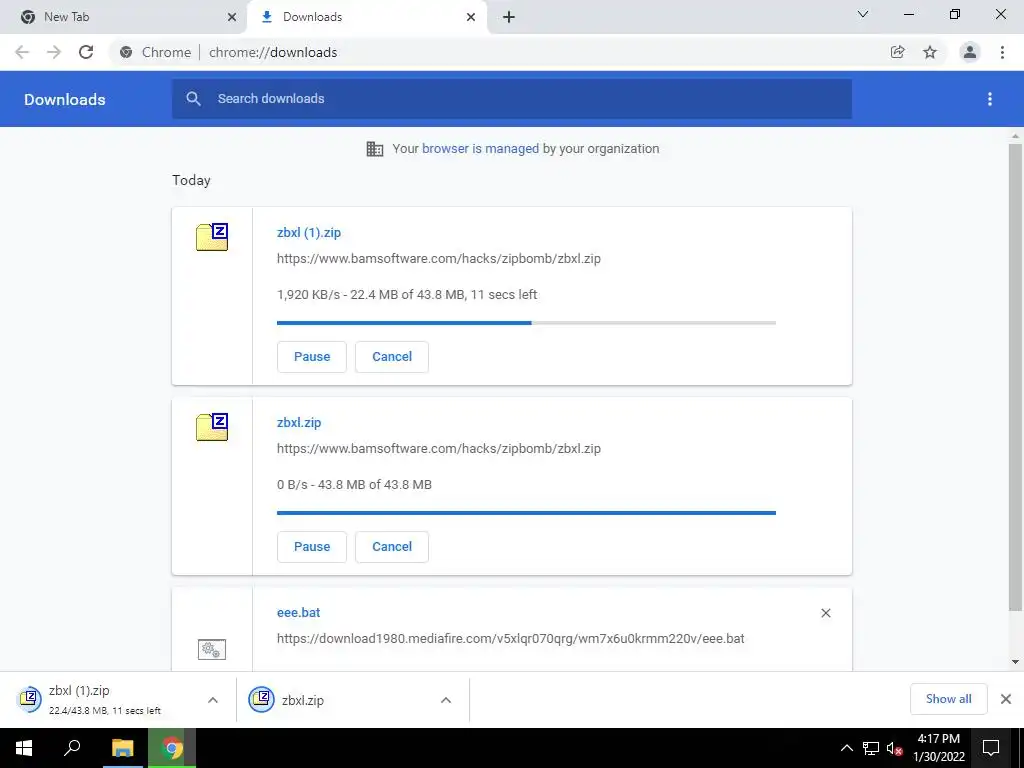This screenshot has height=768, width=1024.
Task: Click zbxl.zip bamsoftware source URL
Action: (439, 449)
